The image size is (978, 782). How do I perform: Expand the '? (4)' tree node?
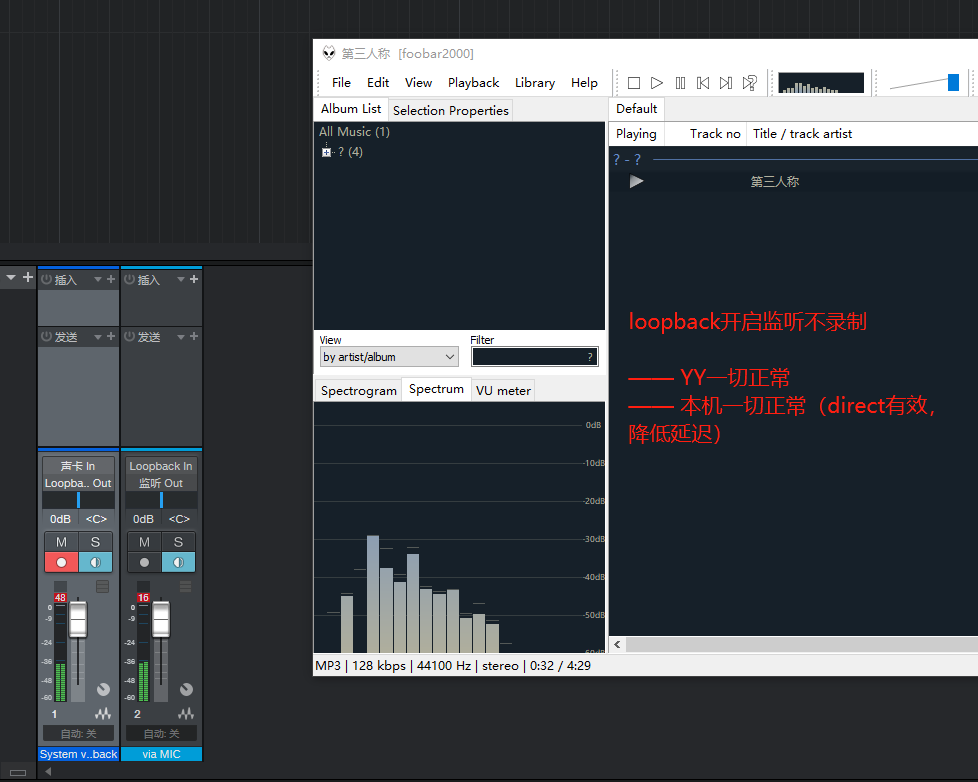pos(326,152)
